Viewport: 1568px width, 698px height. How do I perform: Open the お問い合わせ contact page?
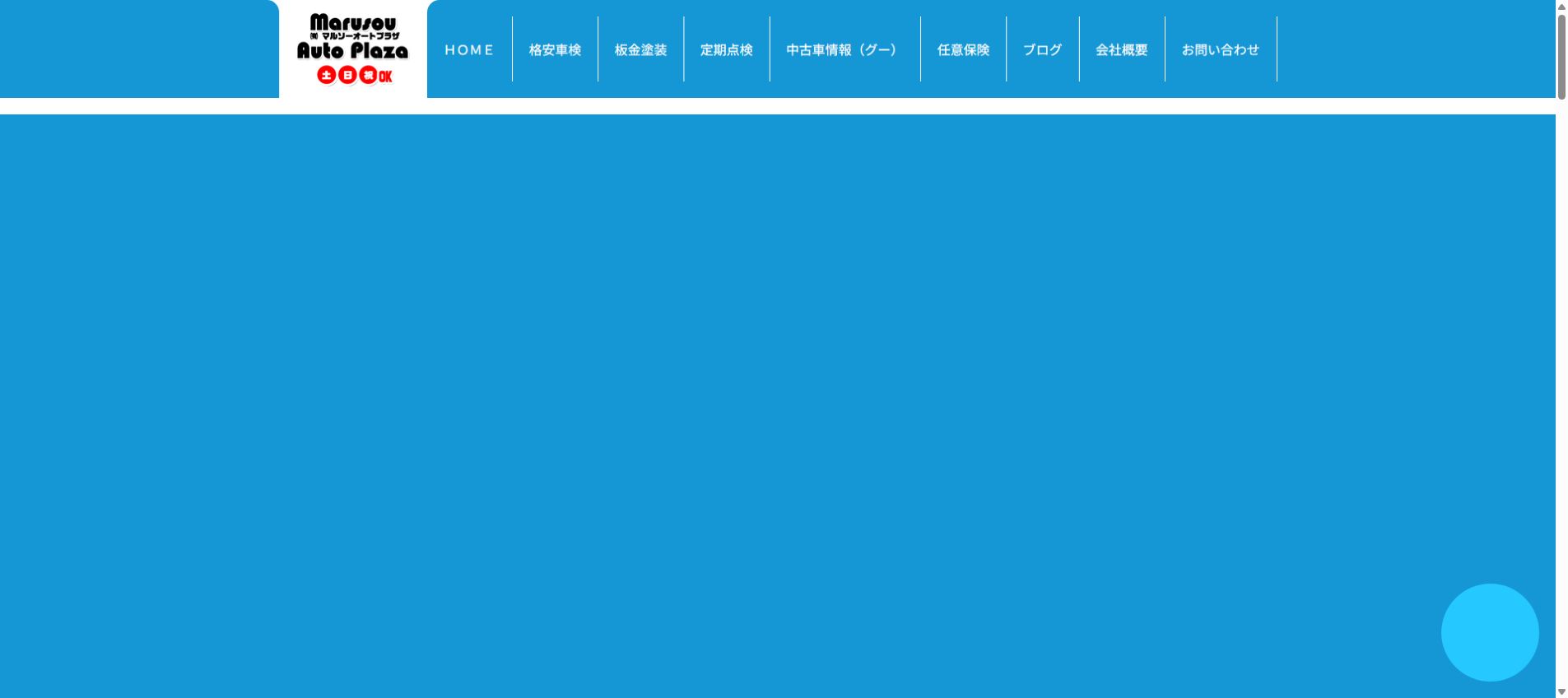pyautogui.click(x=1221, y=49)
